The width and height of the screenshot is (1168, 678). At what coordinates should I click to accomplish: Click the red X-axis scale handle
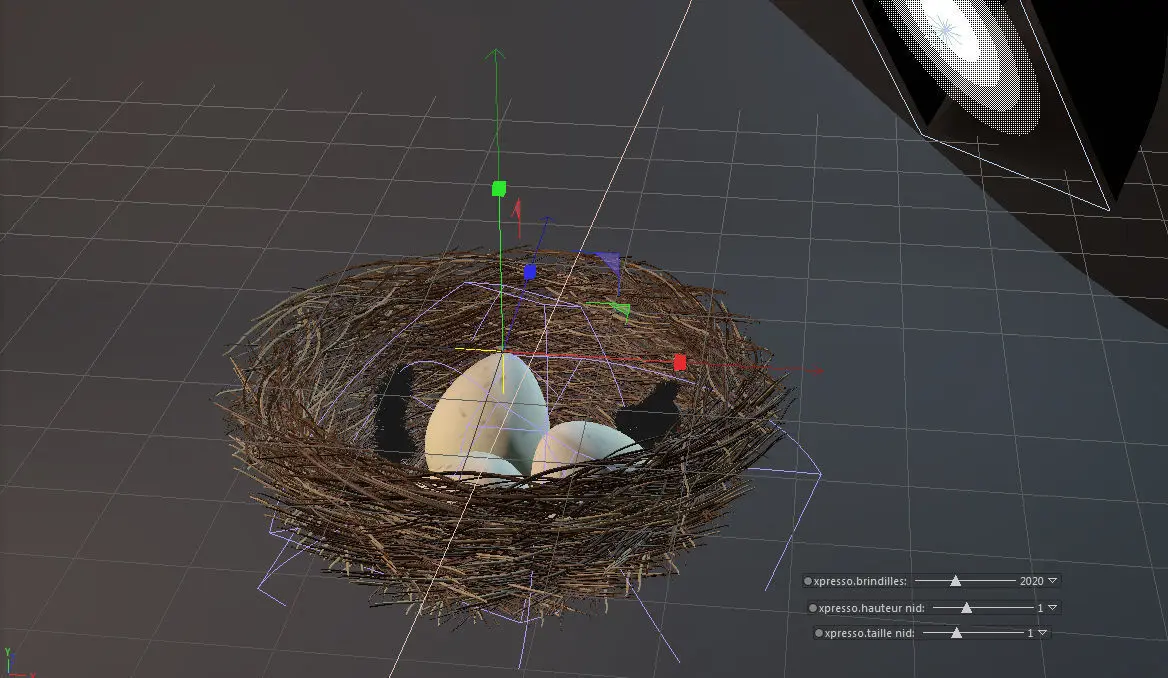pos(679,363)
